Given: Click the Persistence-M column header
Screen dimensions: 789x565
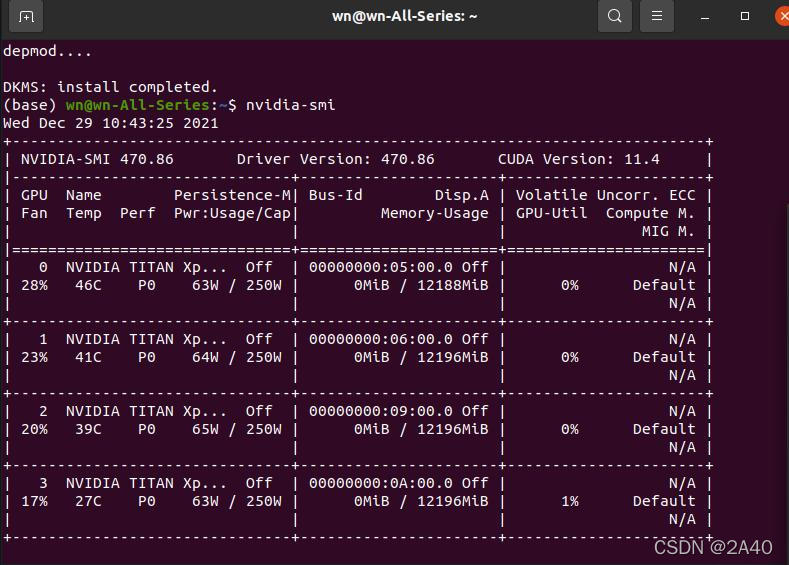Looking at the screenshot, I should 232,195.
